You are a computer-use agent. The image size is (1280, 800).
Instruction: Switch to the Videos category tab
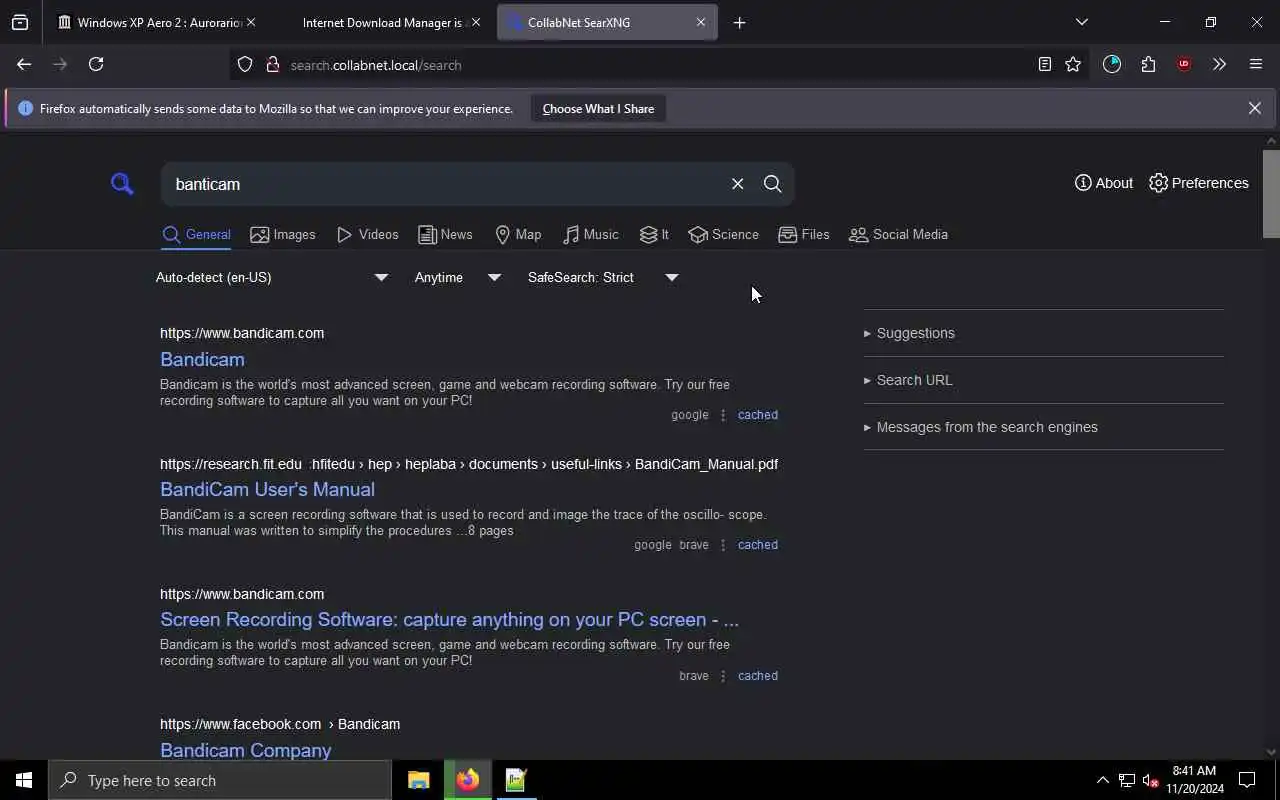click(x=368, y=235)
